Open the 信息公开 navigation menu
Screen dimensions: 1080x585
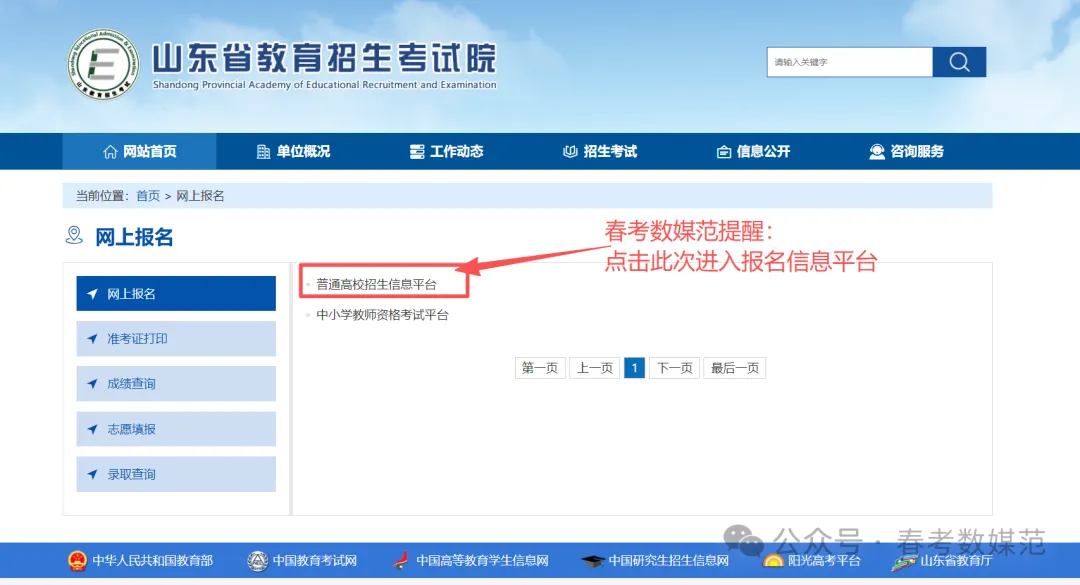pyautogui.click(x=753, y=152)
